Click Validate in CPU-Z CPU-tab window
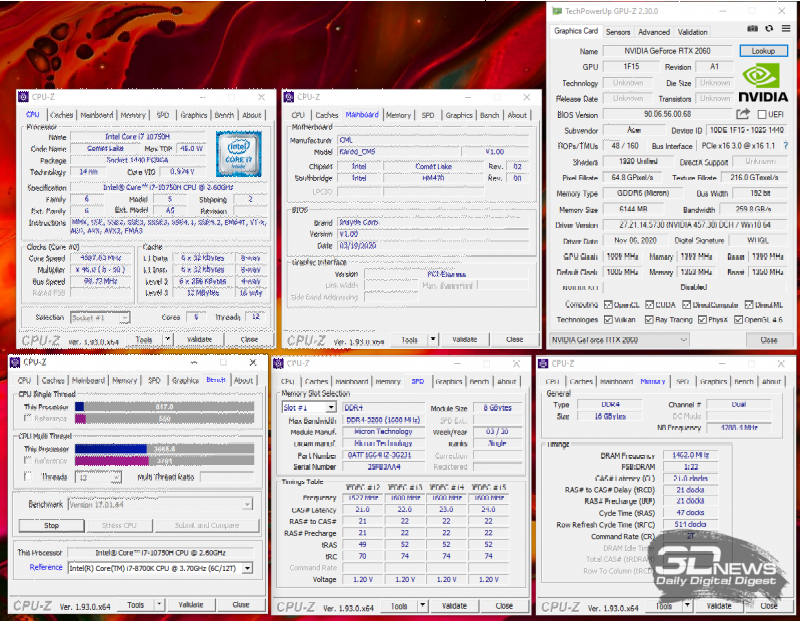Image resolution: width=800 pixels, height=621 pixels. (x=199, y=339)
